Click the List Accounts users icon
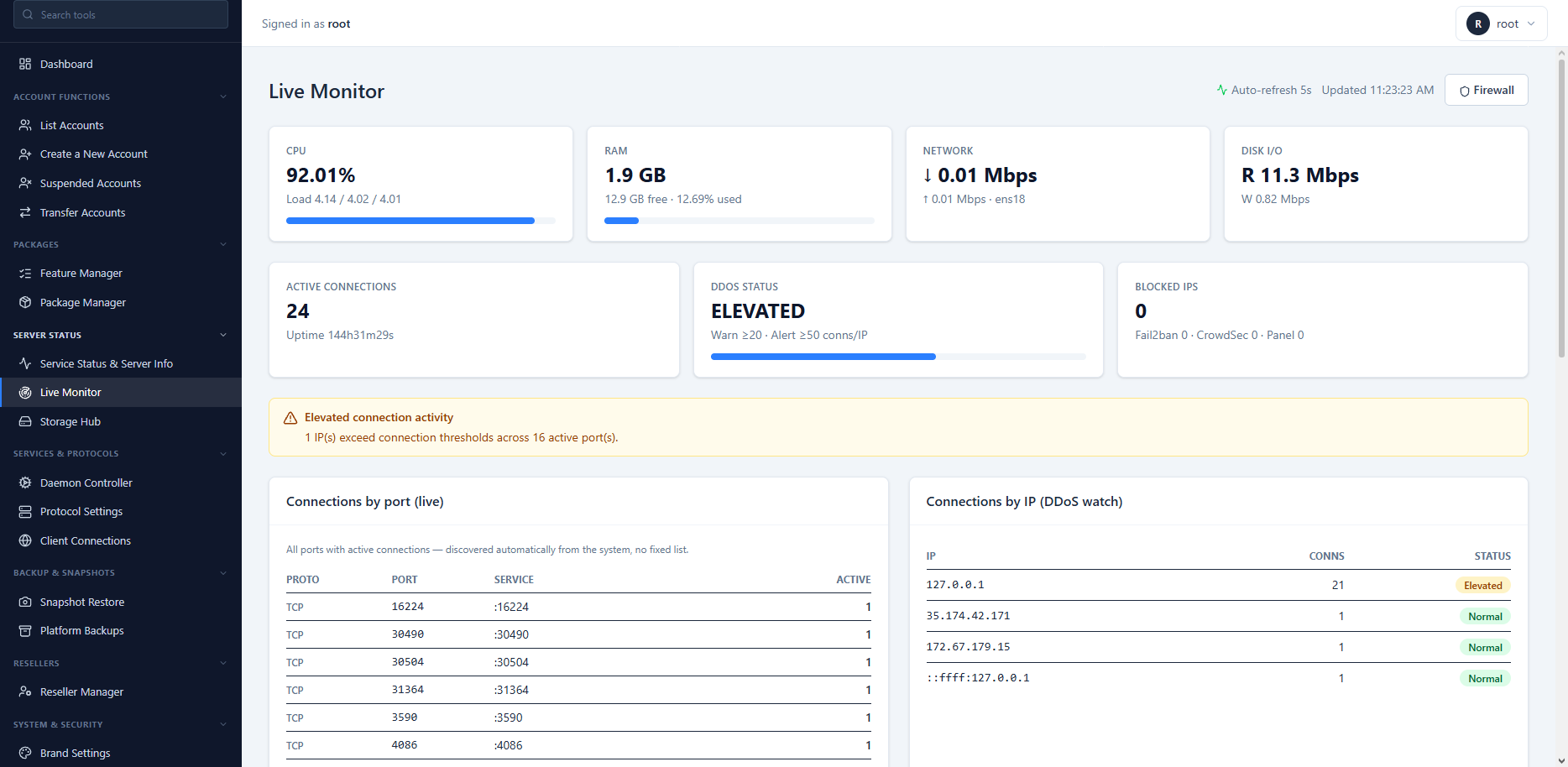 coord(25,125)
